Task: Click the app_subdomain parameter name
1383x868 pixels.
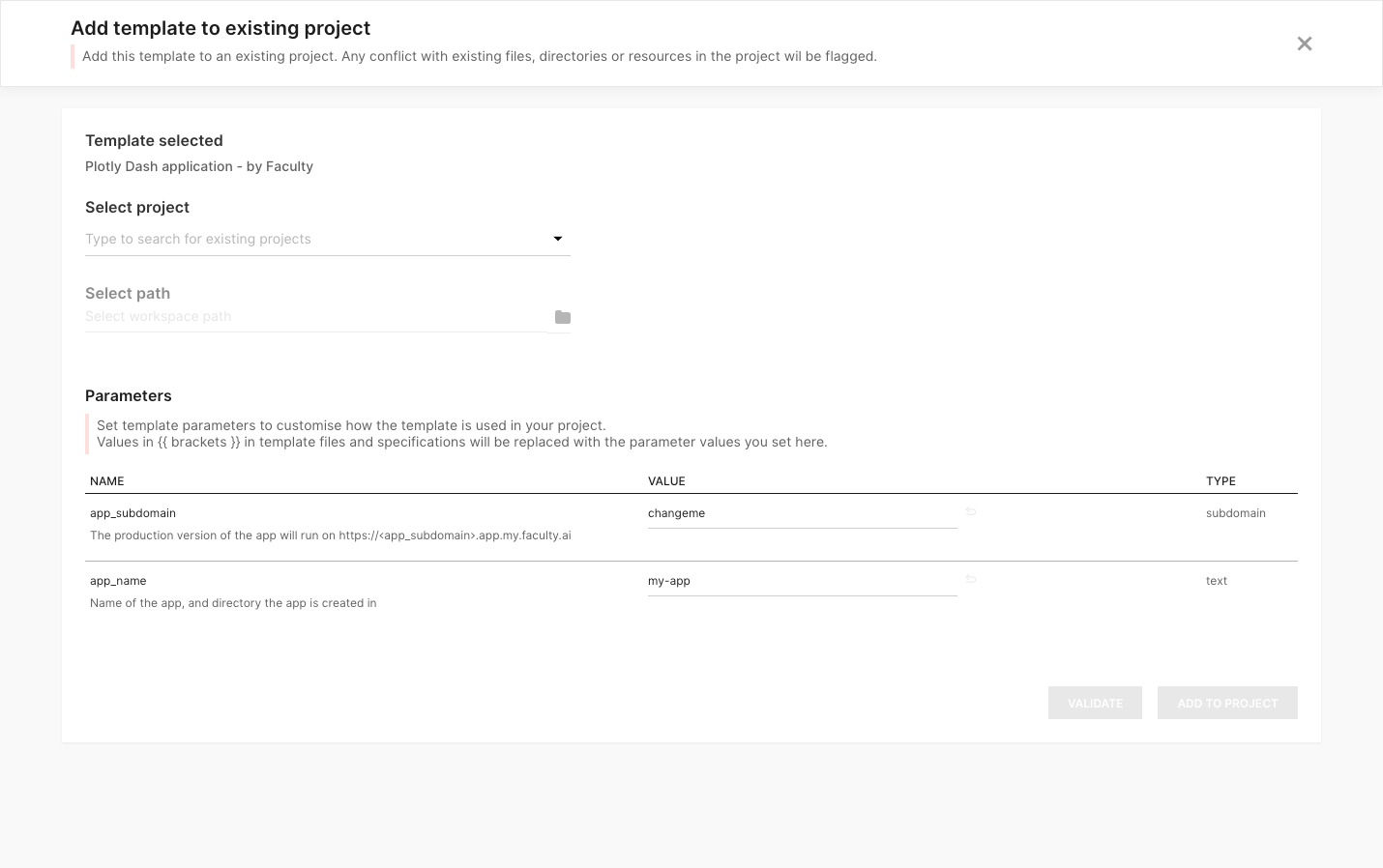Action: [x=132, y=513]
